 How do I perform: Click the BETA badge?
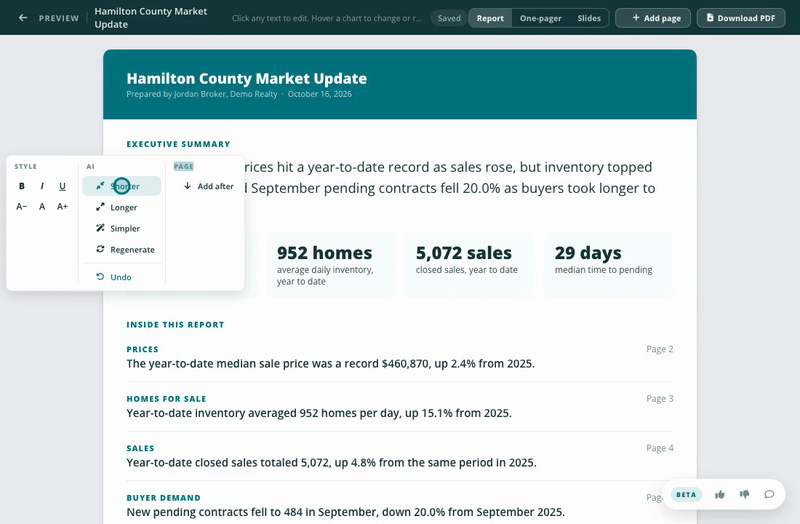click(686, 494)
